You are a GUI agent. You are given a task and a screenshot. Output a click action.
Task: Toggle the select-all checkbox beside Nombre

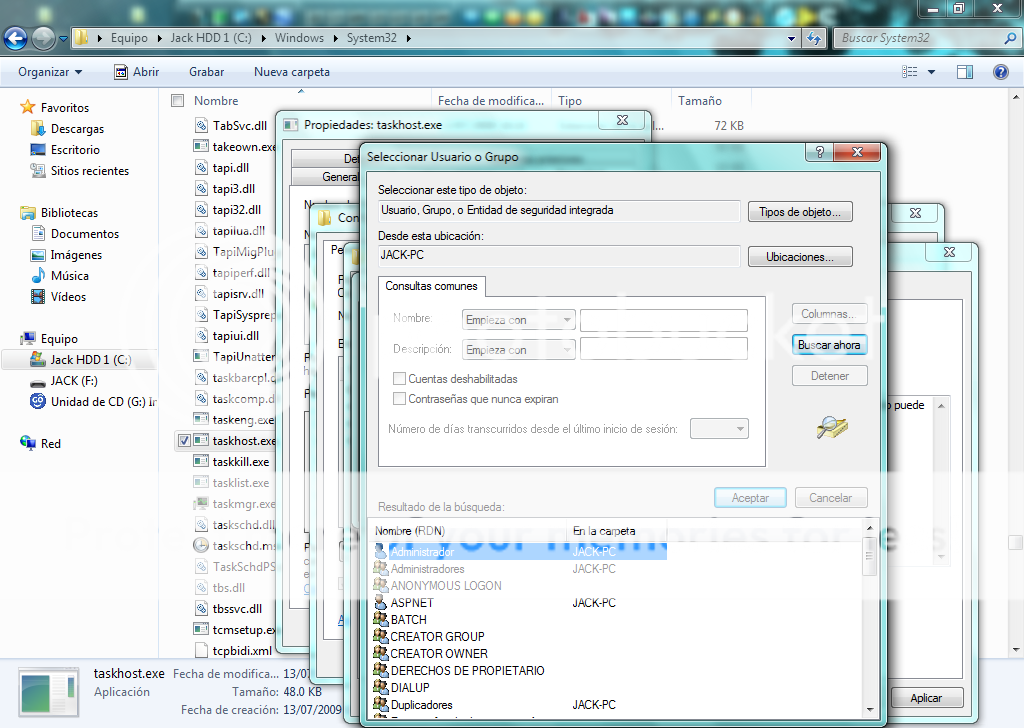[177, 101]
